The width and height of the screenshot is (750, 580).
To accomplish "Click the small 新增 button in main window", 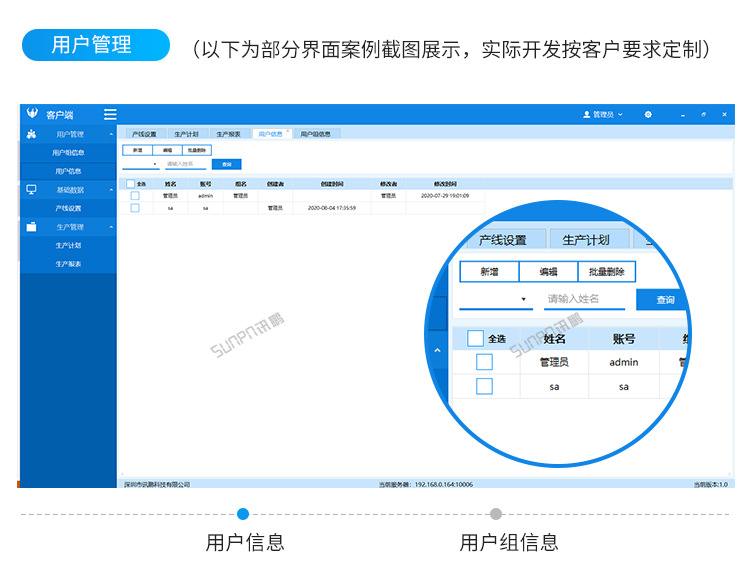I will tap(137, 150).
